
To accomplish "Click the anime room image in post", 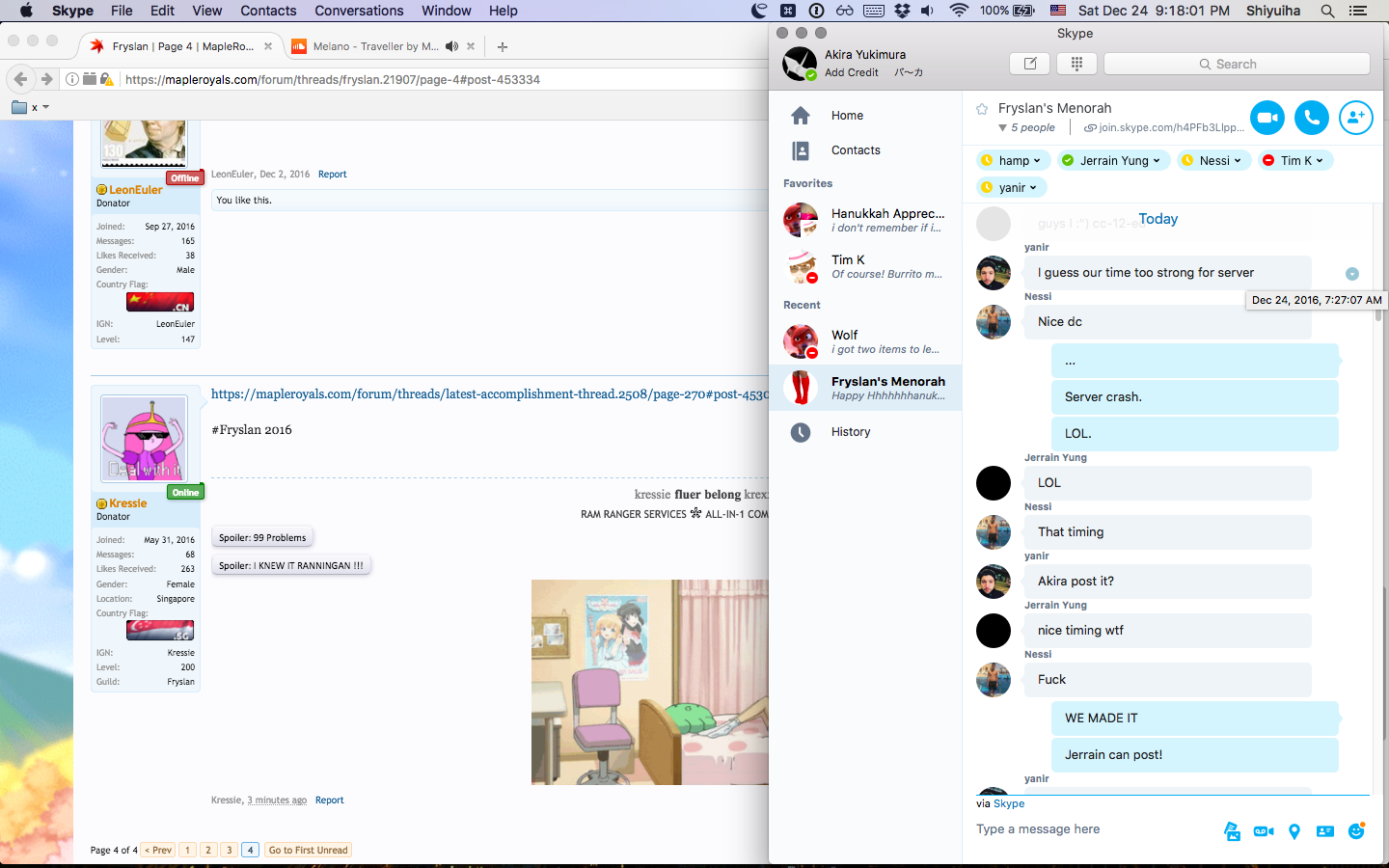I will click(650, 682).
